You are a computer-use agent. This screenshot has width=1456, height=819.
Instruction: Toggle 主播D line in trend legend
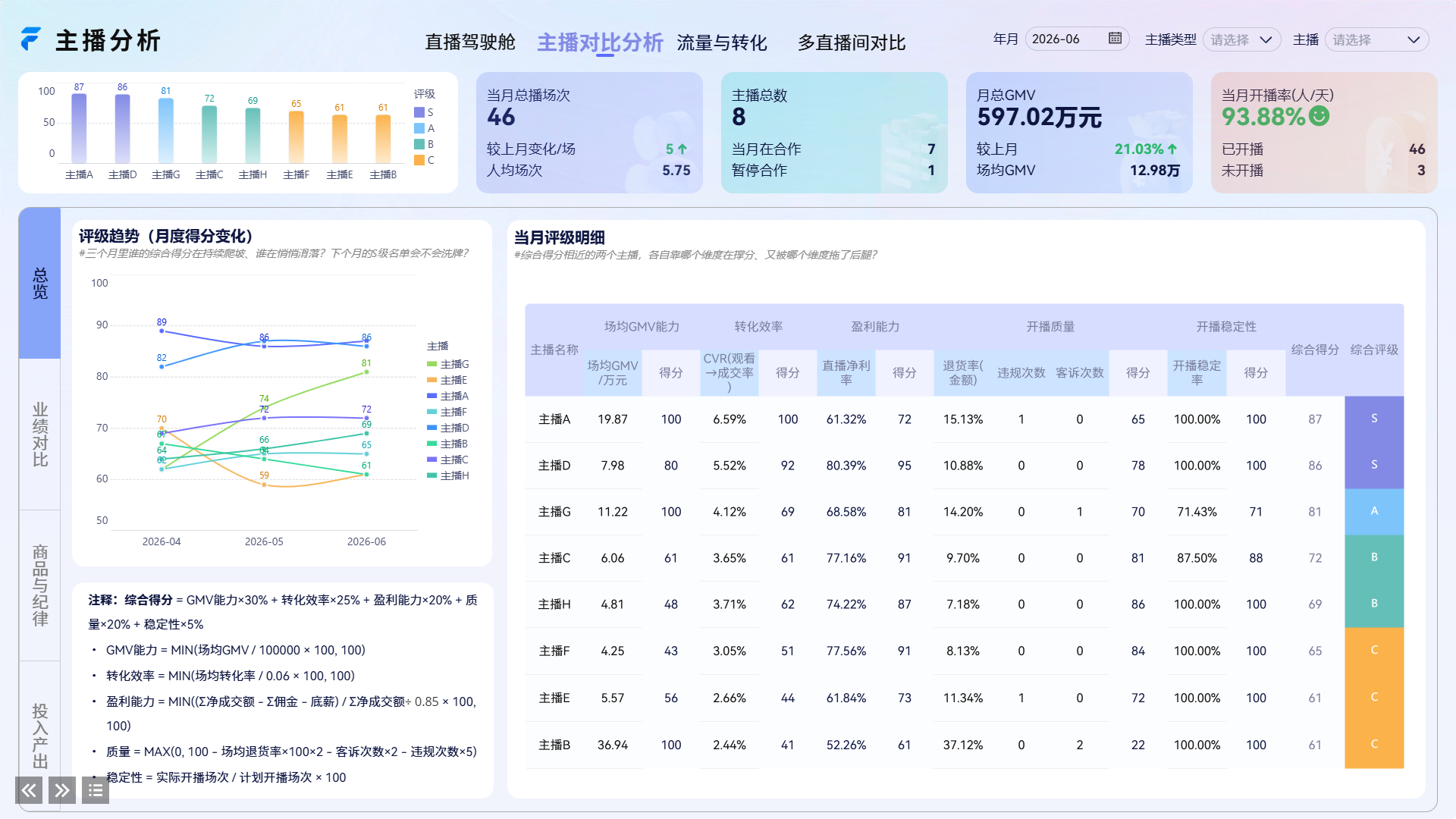tap(448, 428)
